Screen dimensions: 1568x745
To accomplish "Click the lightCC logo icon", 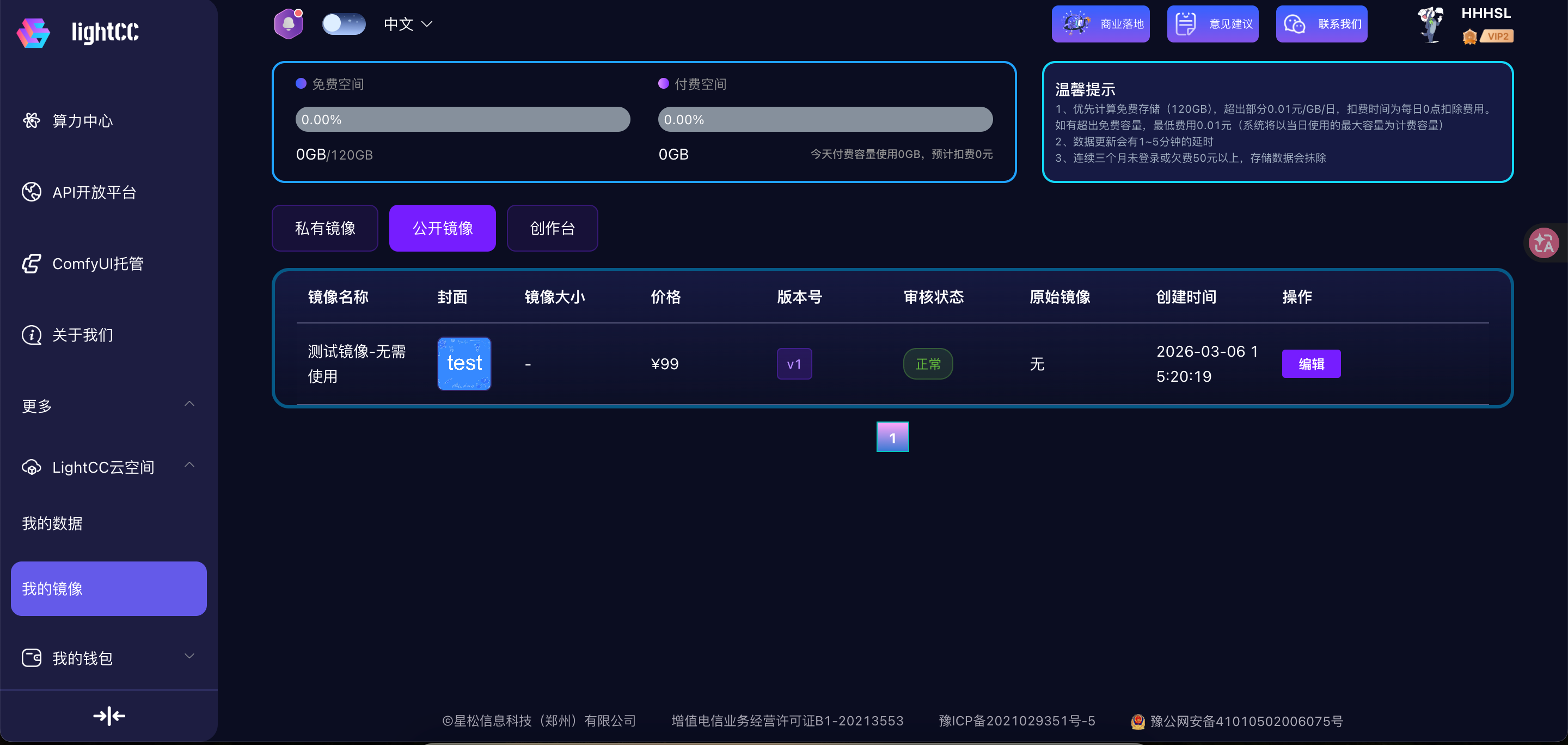I will [x=33, y=32].
